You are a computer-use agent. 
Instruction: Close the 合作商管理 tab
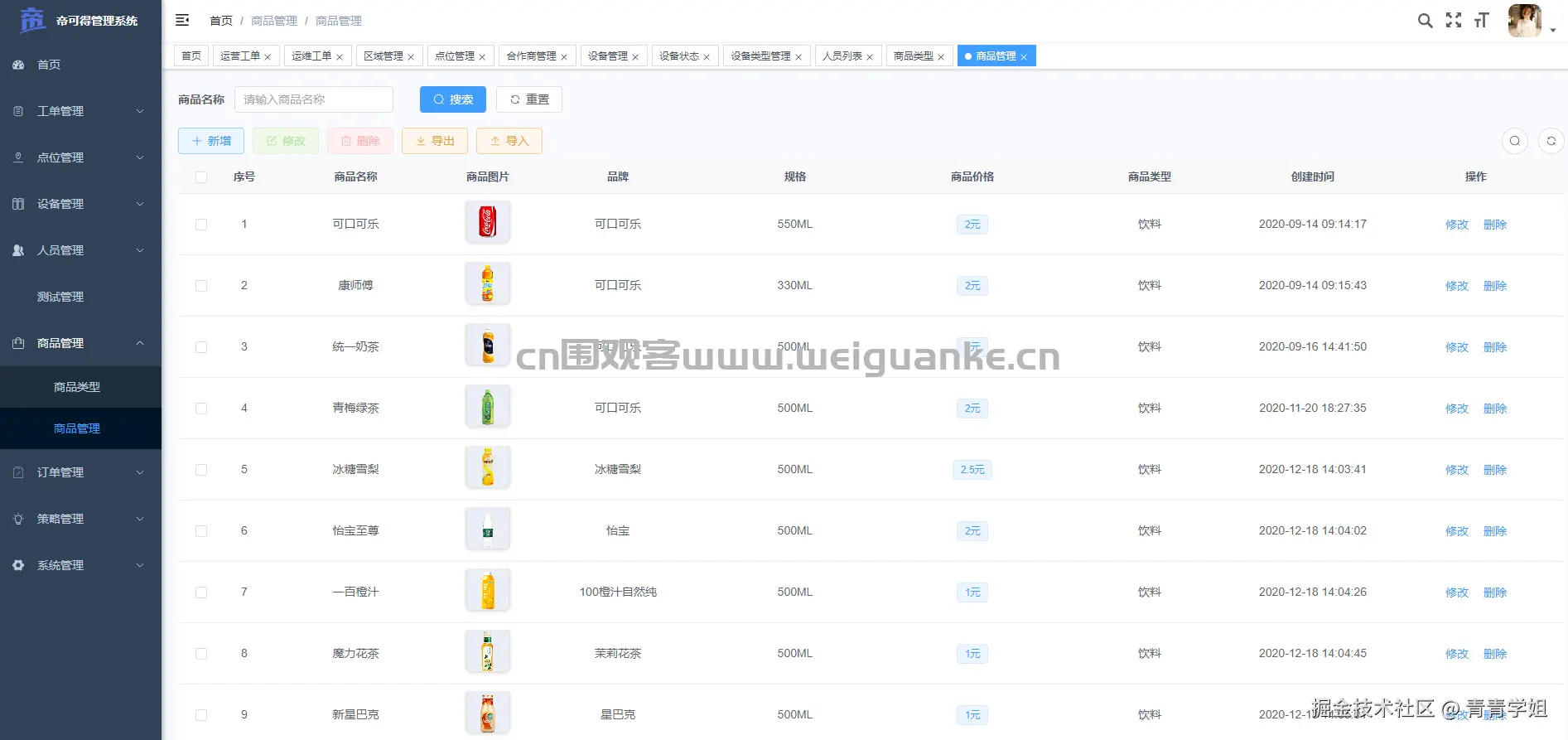click(564, 57)
